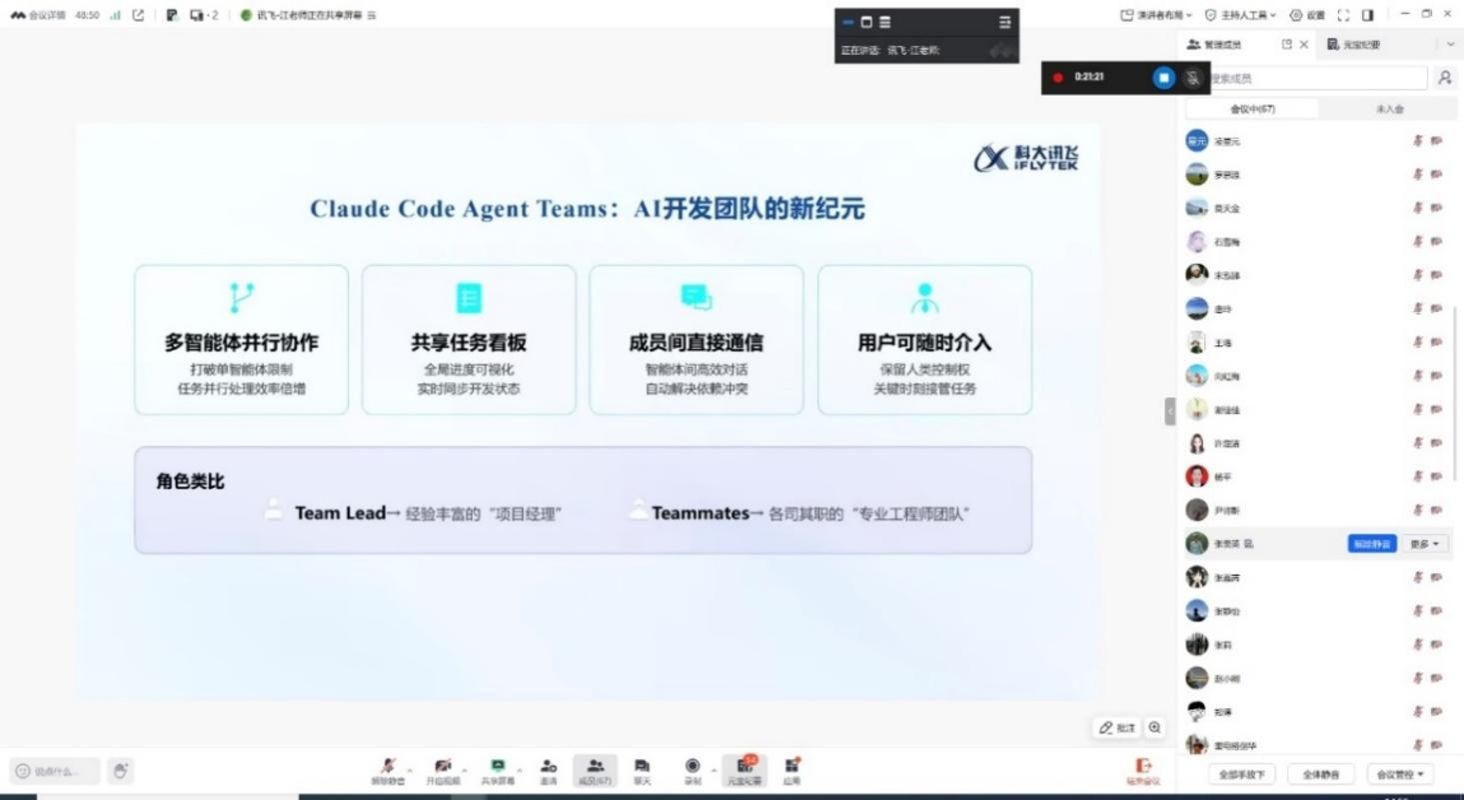Click the share-out arrow icon in the top bar
Viewport: 1464px width, 800px height.
138,15
